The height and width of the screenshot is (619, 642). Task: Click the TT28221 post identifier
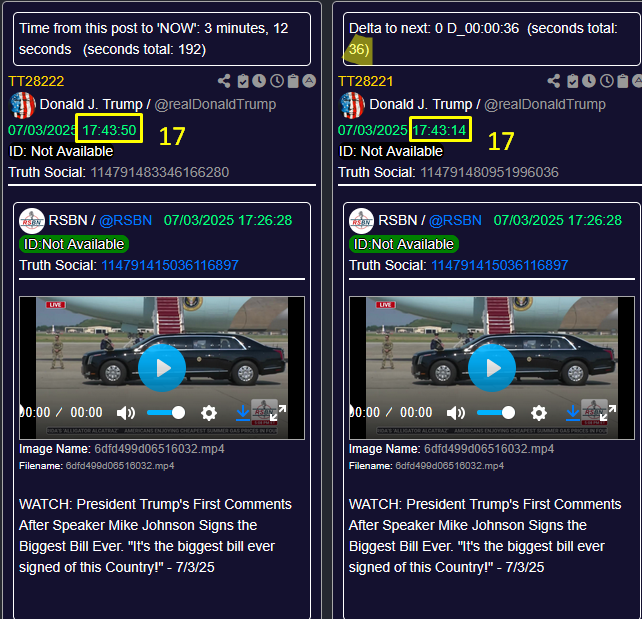[366, 81]
